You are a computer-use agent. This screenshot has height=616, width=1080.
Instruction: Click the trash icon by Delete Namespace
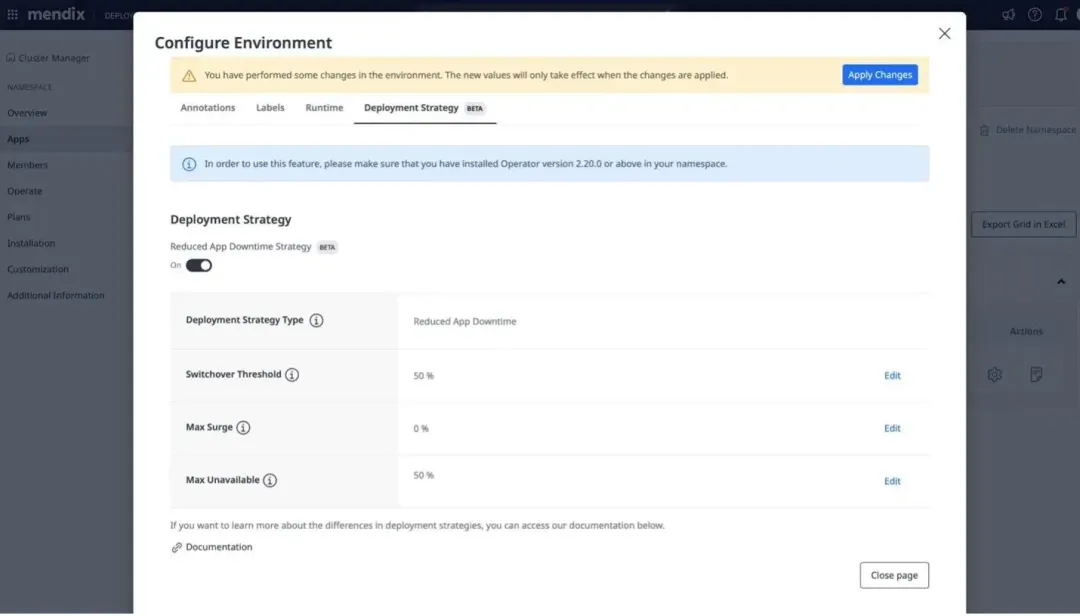(x=984, y=130)
